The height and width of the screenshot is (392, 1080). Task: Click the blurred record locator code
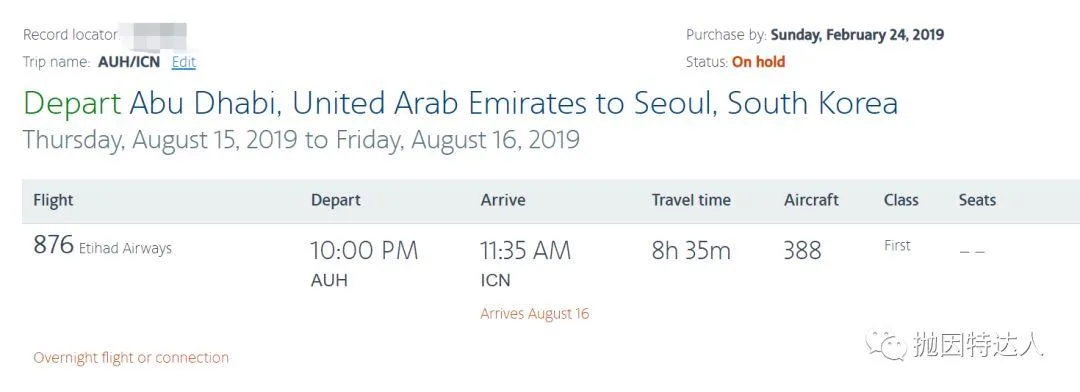[x=153, y=35]
